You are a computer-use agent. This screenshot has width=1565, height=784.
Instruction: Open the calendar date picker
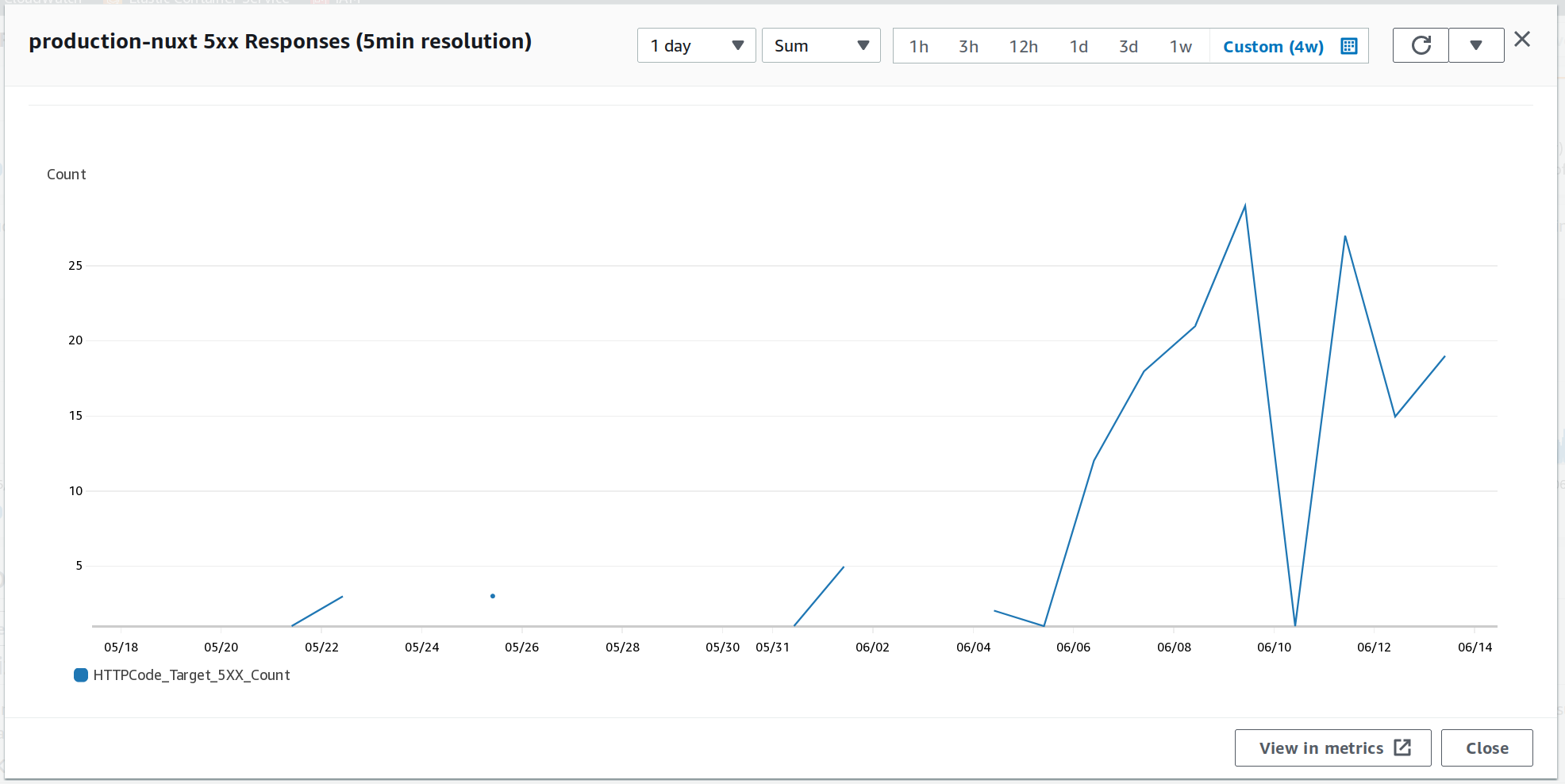[x=1349, y=45]
